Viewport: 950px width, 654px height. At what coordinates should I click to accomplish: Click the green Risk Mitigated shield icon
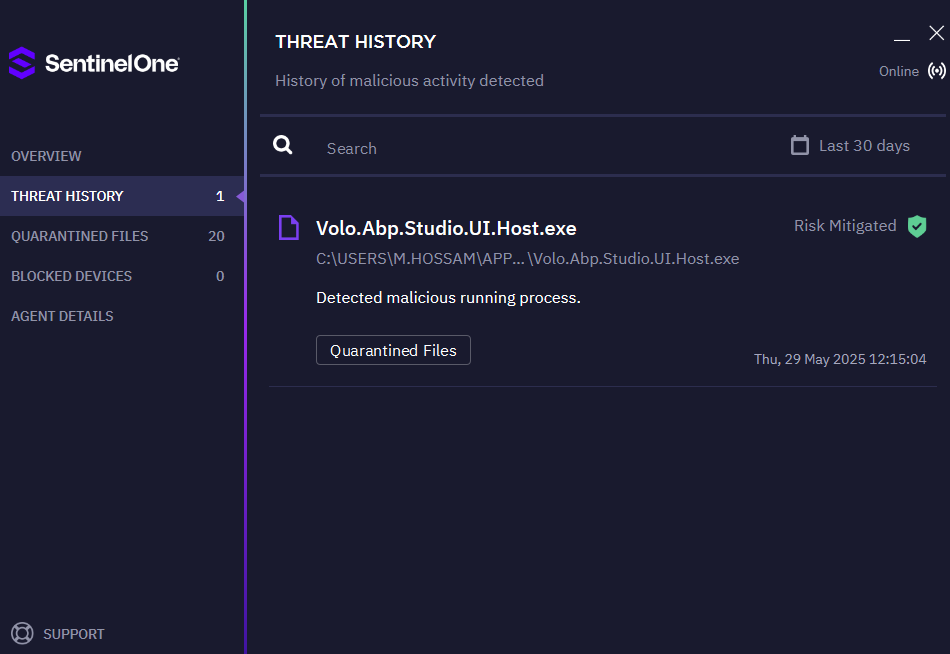click(x=917, y=226)
